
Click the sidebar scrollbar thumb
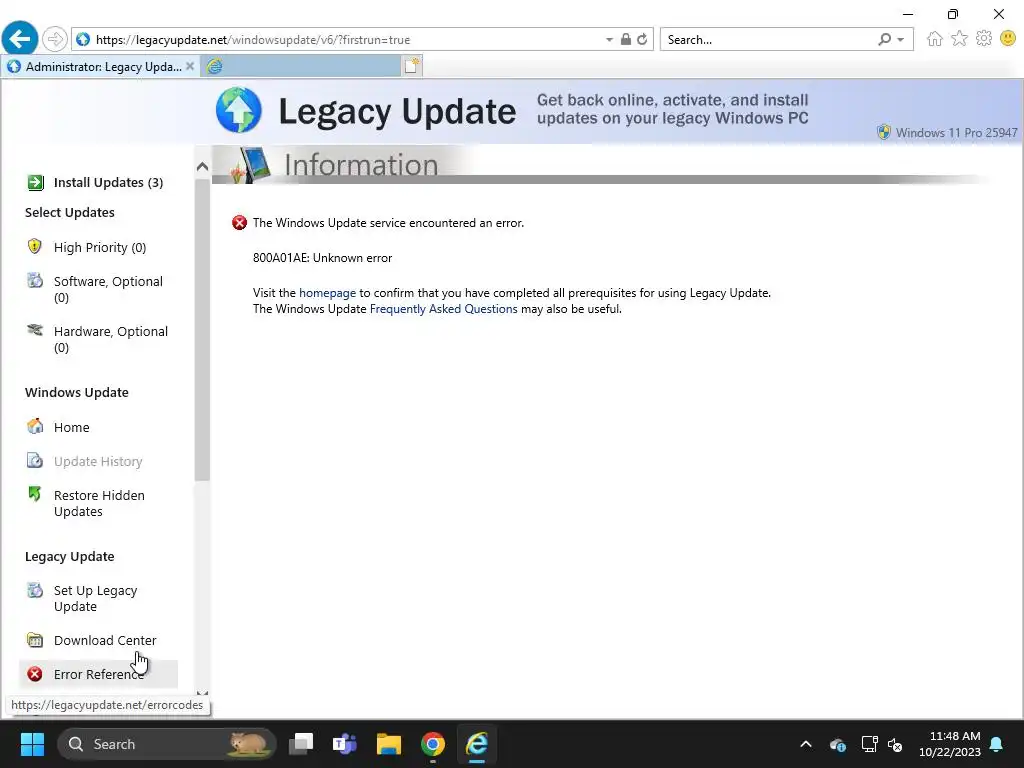click(x=202, y=330)
